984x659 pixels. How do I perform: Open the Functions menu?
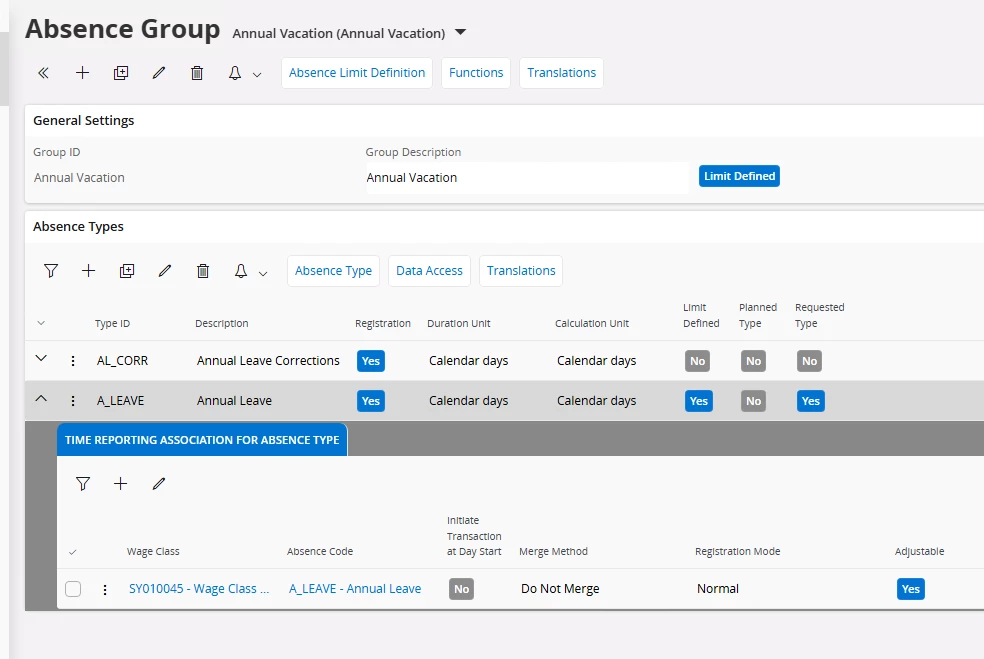point(476,73)
